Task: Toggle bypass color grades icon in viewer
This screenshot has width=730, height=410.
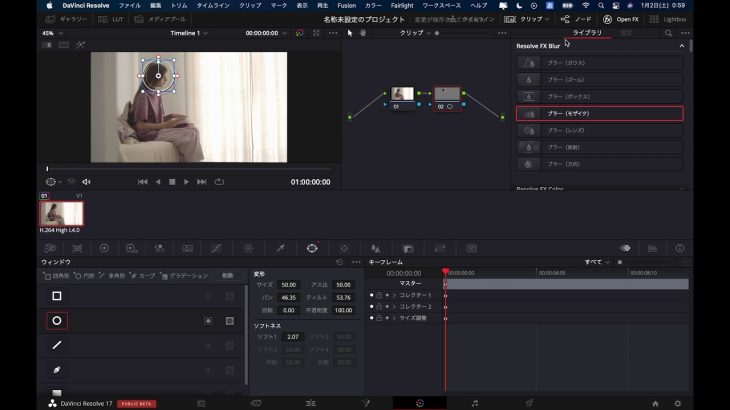Action: coord(299,33)
